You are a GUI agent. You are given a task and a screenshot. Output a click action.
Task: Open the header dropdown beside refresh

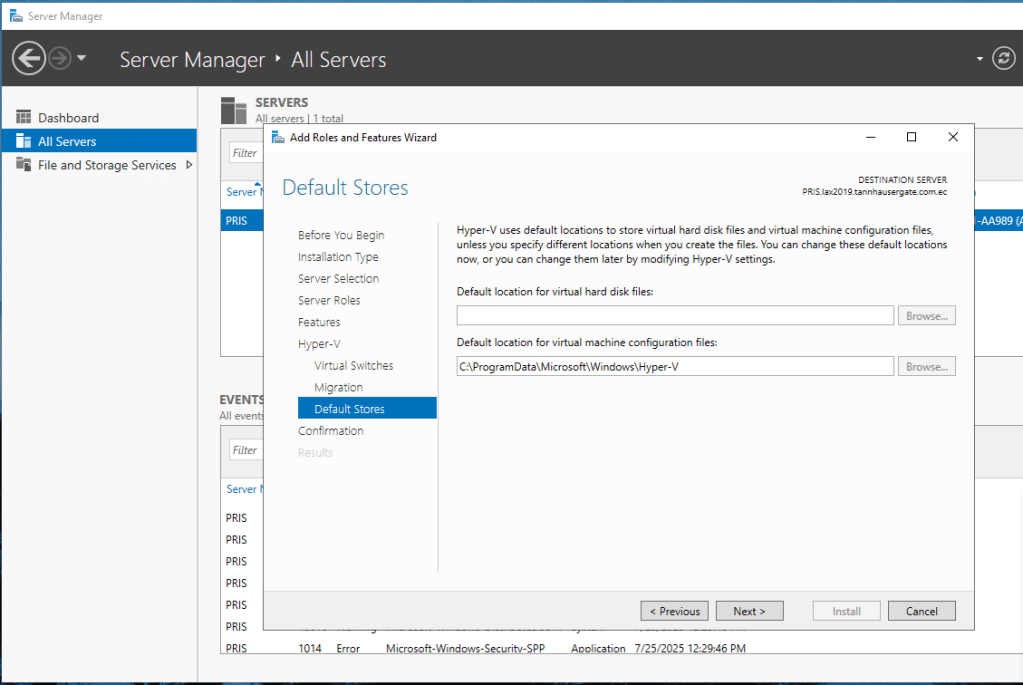(x=980, y=59)
